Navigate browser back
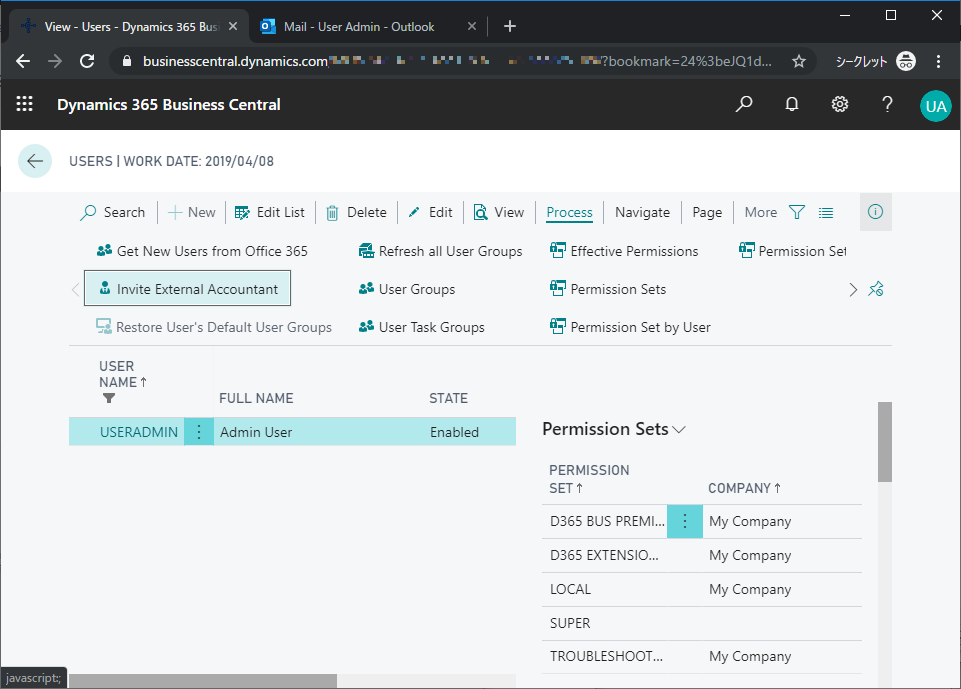 23,61
